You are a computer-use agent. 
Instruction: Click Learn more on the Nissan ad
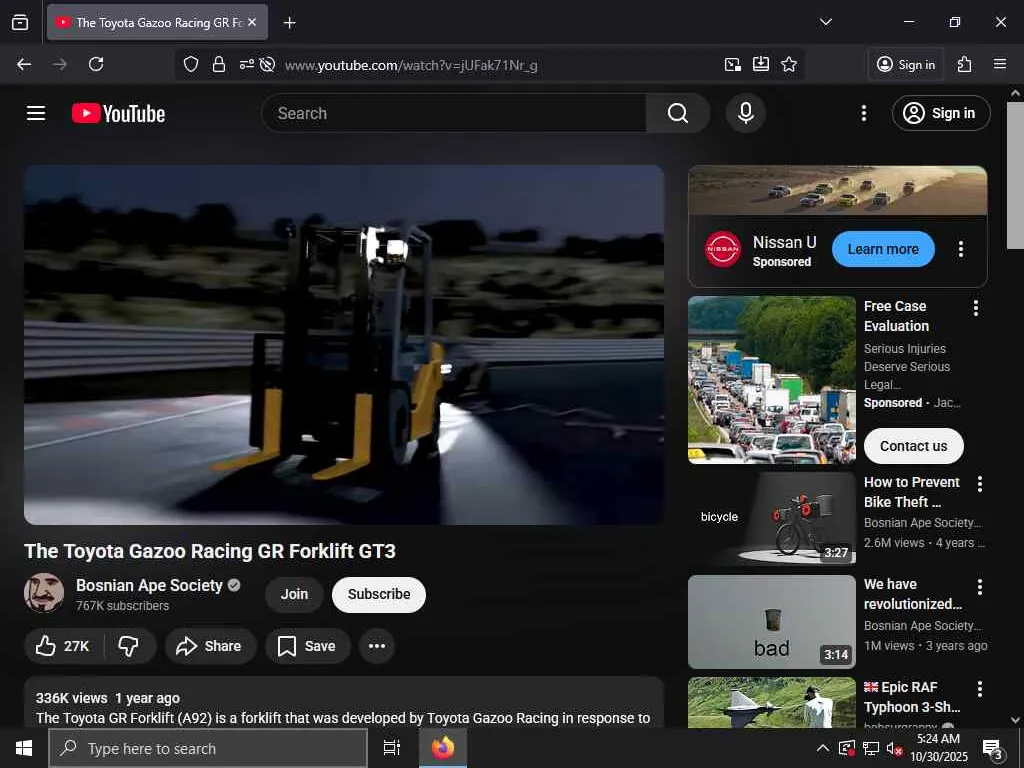click(x=883, y=249)
